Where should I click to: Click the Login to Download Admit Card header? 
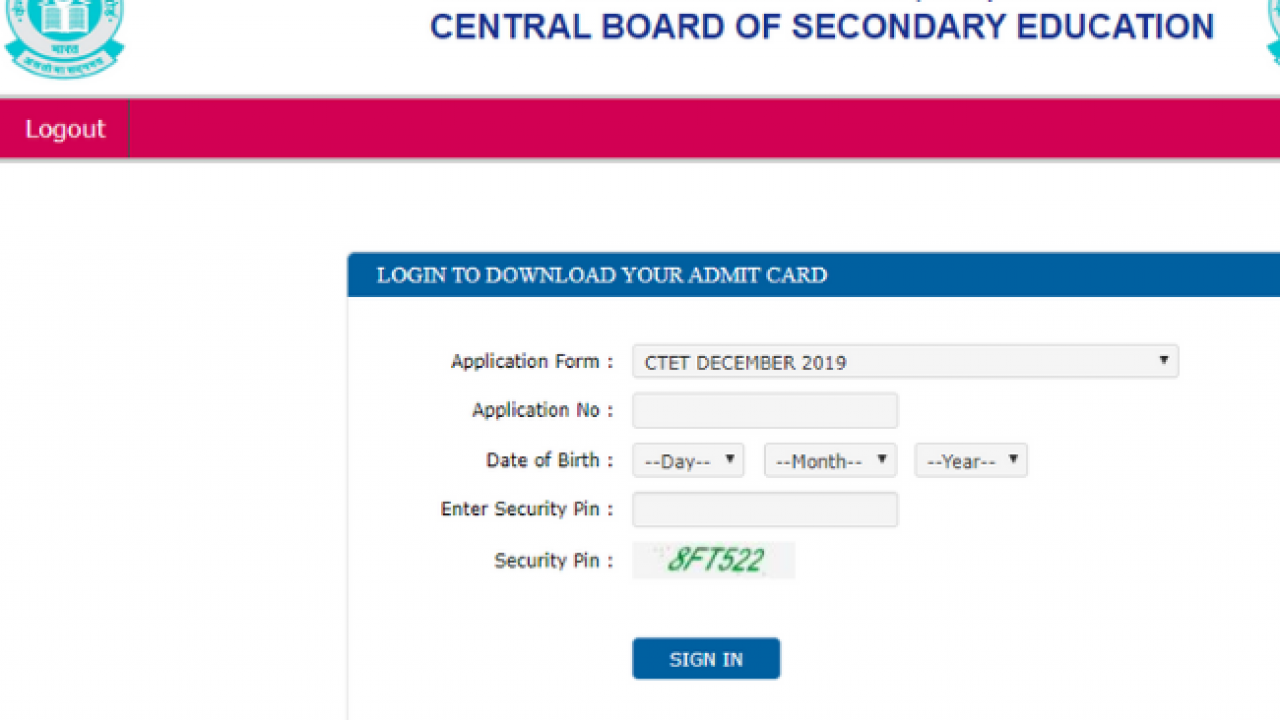[602, 275]
